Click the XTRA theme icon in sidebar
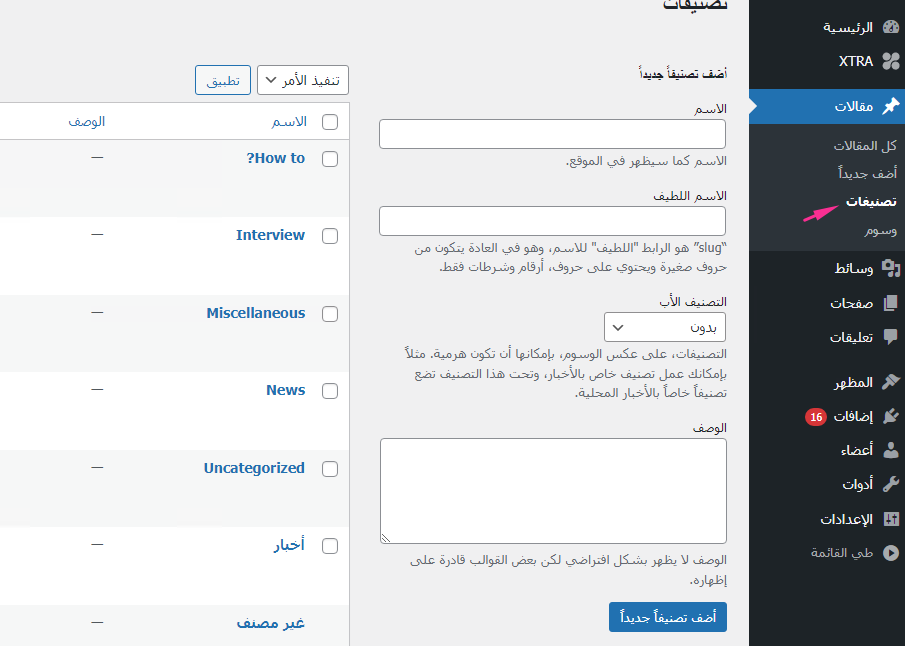Image resolution: width=905 pixels, height=646 pixels. coord(890,61)
